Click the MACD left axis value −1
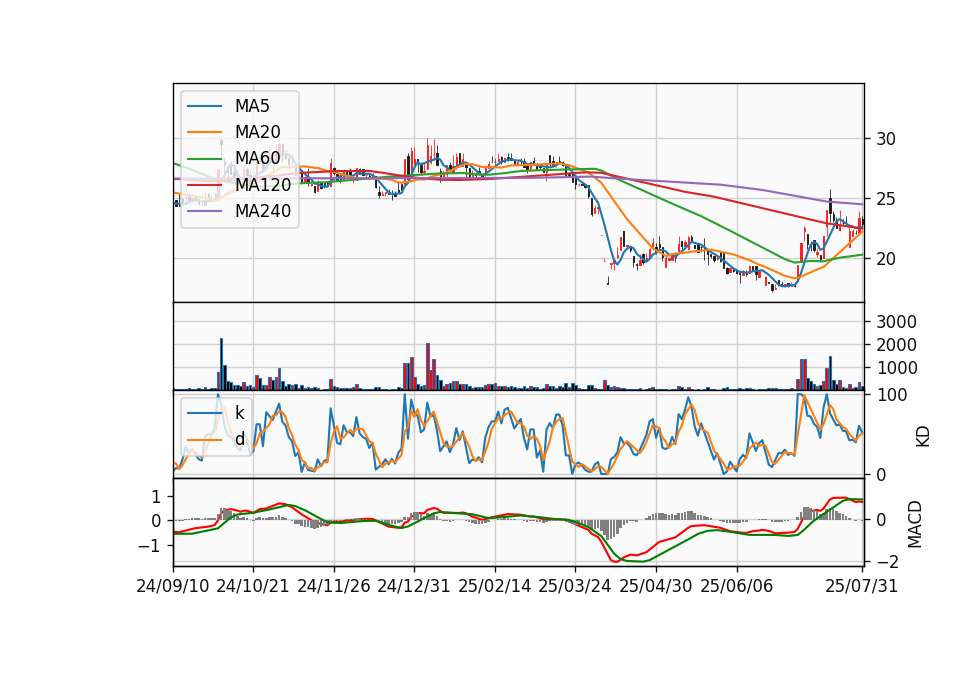960x690 pixels. (x=149, y=546)
